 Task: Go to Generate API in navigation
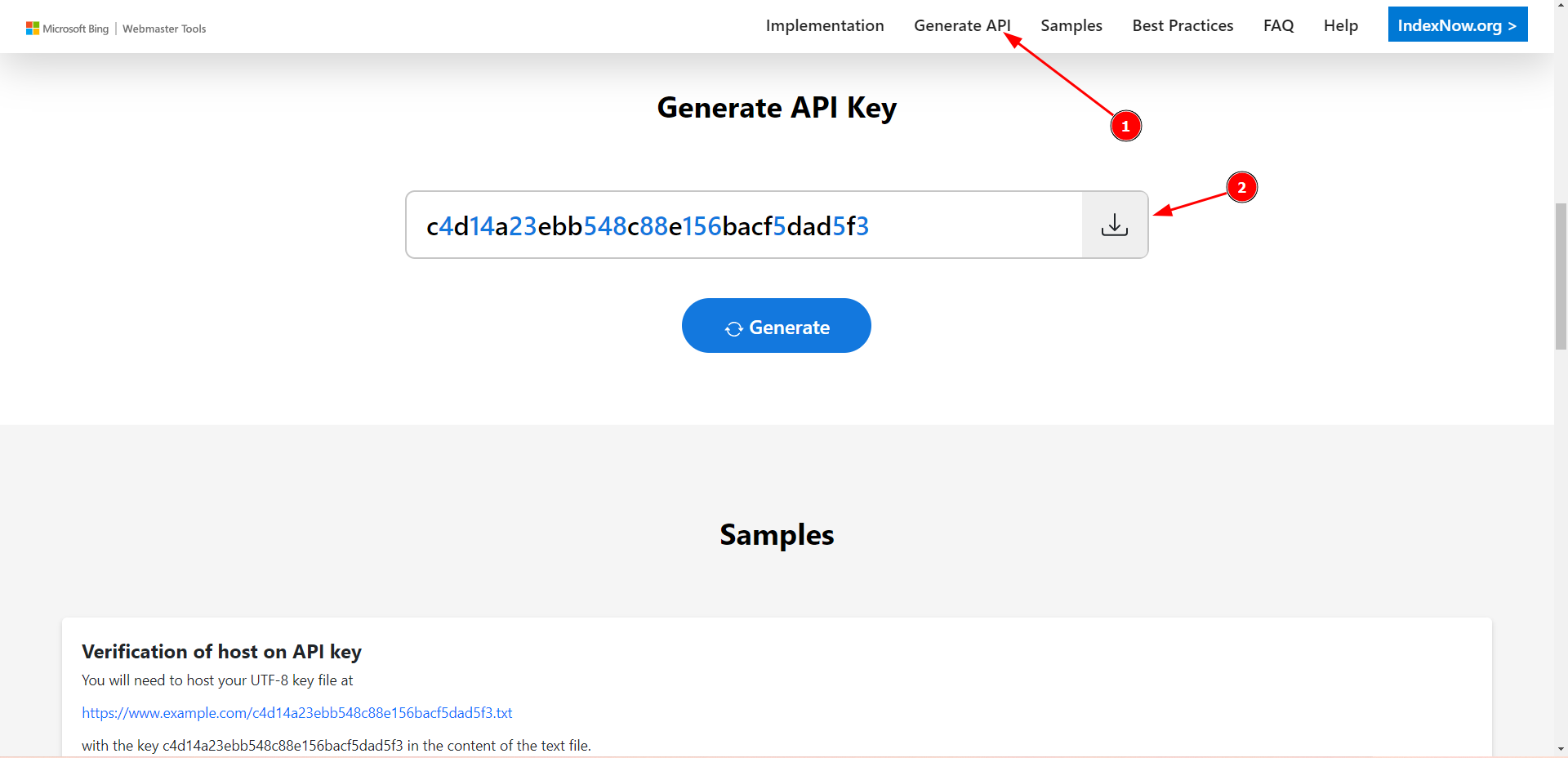pyautogui.click(x=962, y=25)
